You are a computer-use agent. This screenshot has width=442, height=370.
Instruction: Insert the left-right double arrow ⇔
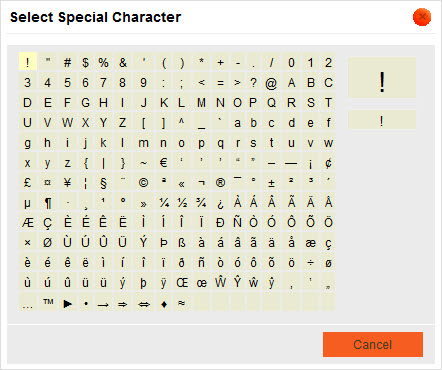(x=143, y=303)
